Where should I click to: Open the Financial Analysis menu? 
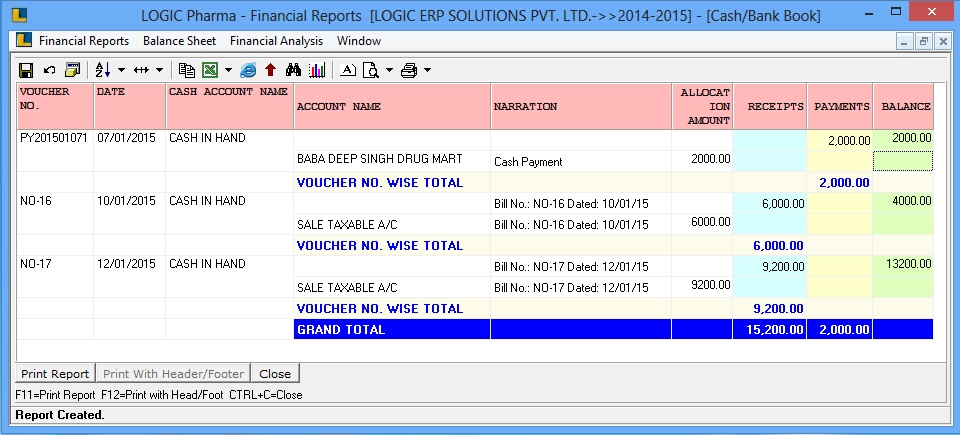point(276,41)
